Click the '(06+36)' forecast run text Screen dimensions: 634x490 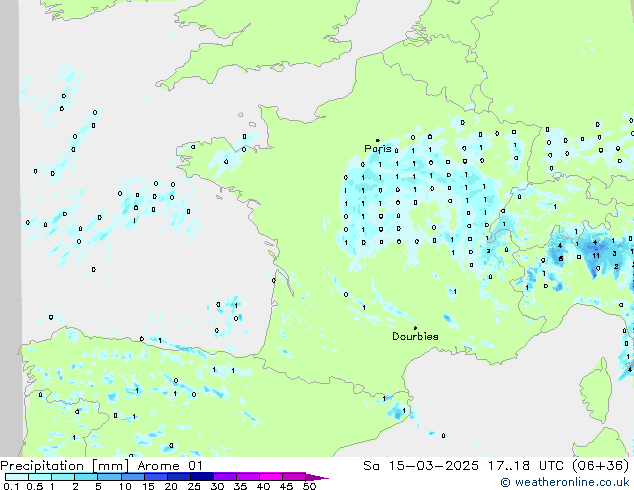(x=601, y=466)
